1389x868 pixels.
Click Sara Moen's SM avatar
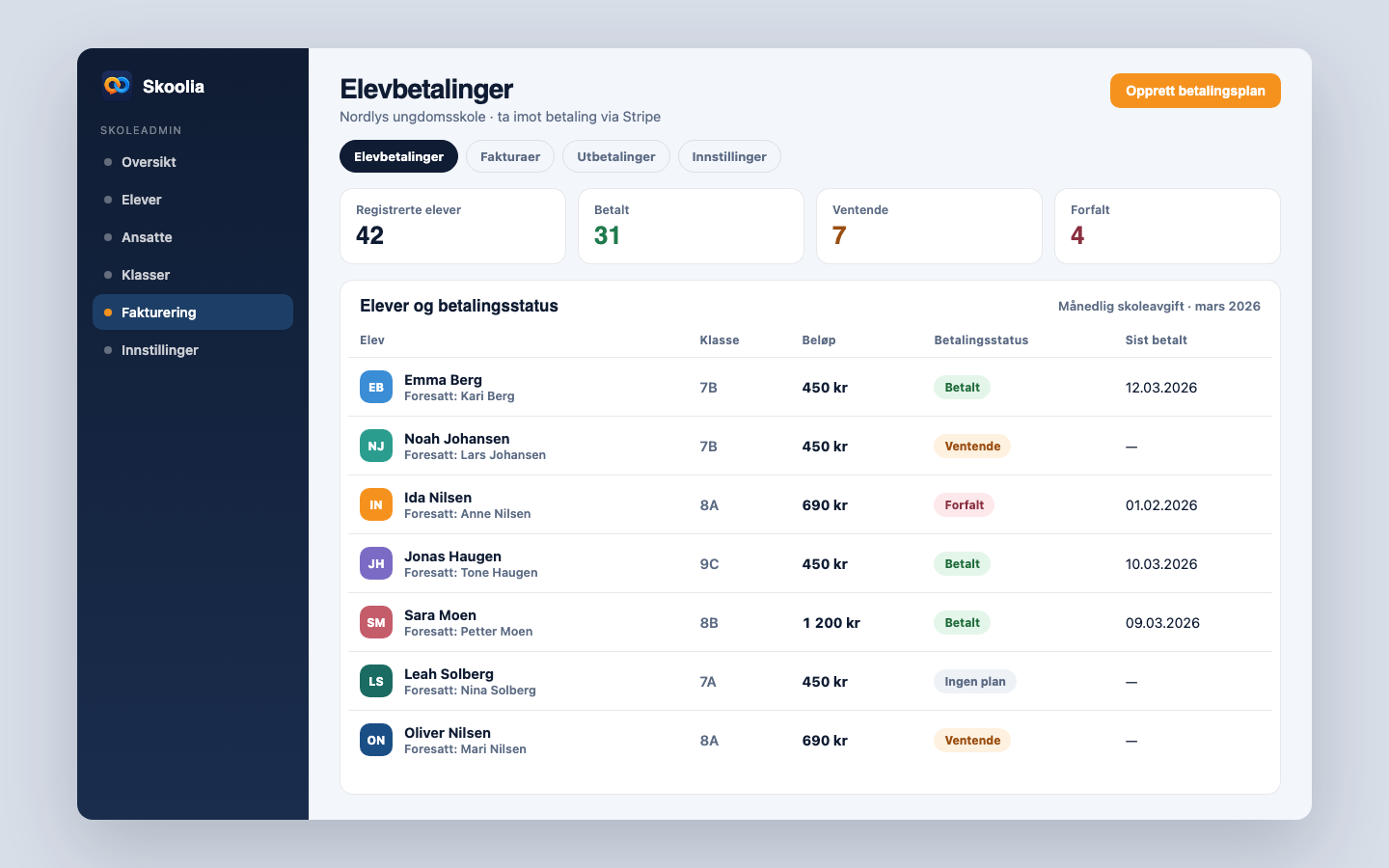point(376,622)
